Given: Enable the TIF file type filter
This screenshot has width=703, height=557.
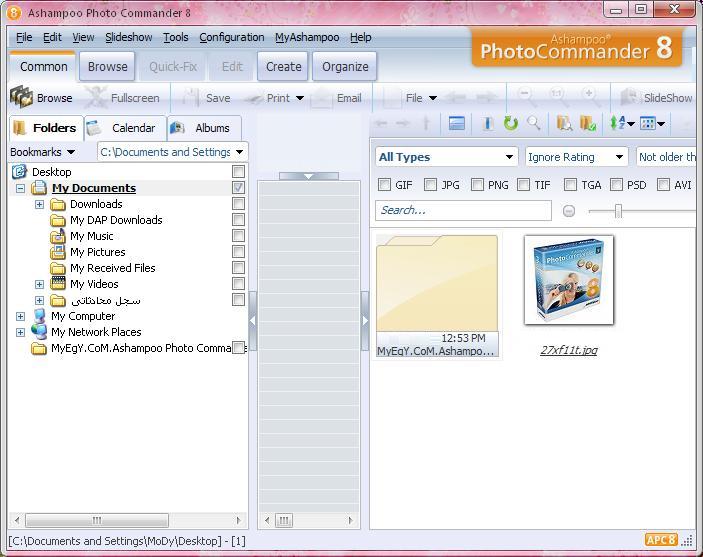Looking at the screenshot, I should coord(523,185).
